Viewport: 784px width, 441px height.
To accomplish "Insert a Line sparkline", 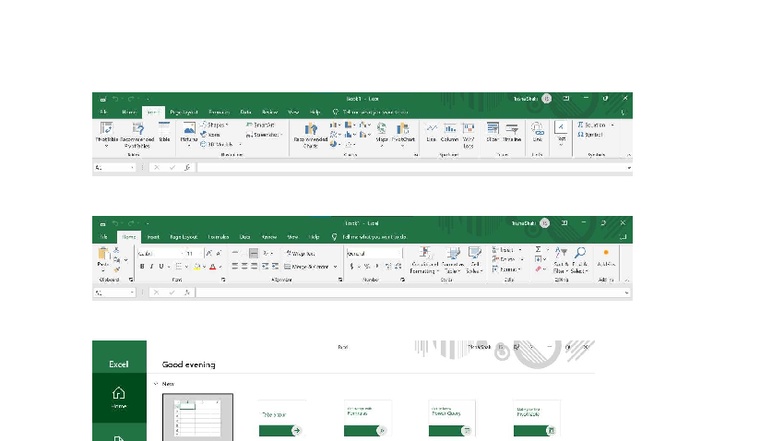I will click(431, 133).
